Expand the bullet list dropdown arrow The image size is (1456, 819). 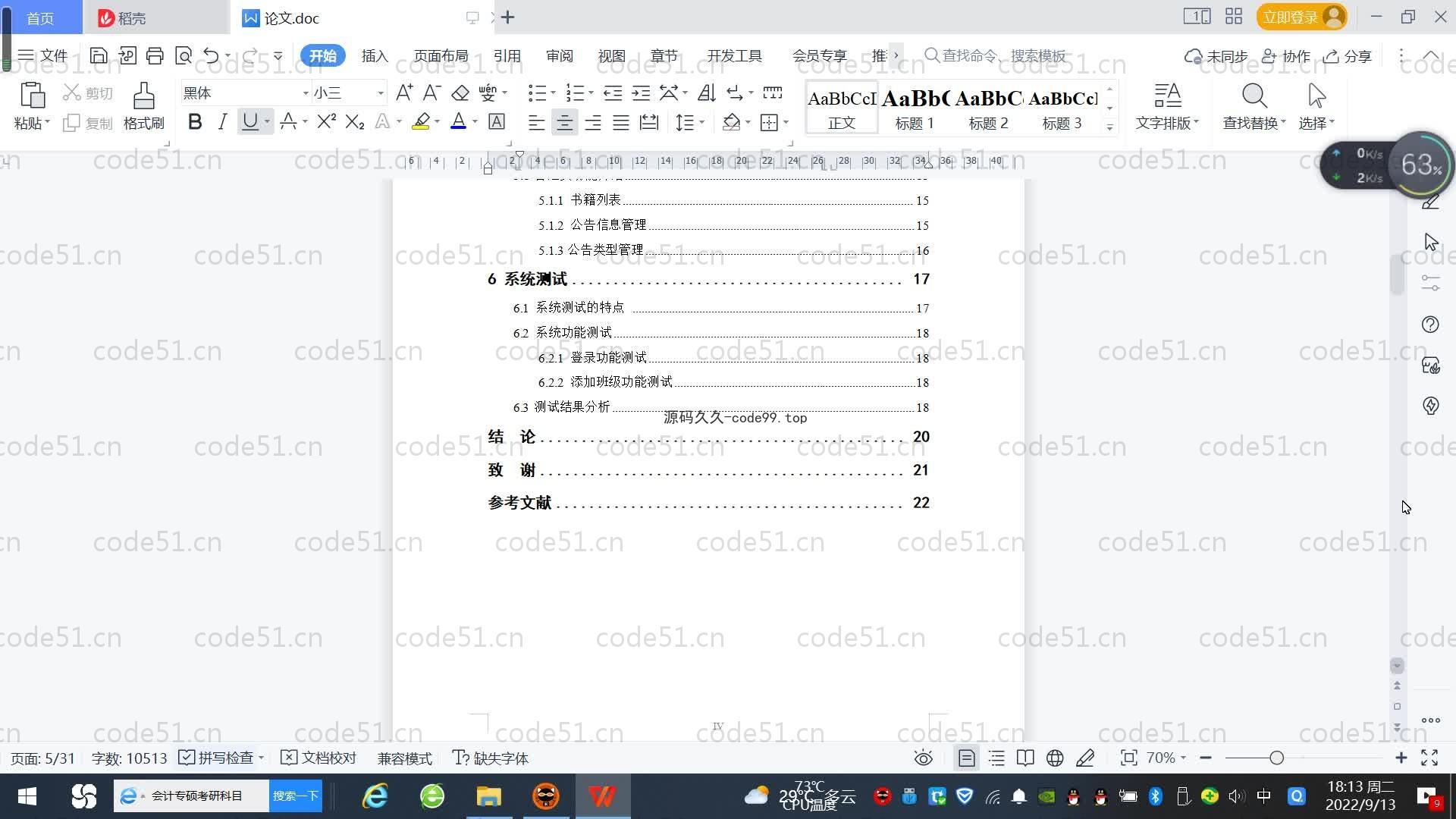click(x=553, y=93)
